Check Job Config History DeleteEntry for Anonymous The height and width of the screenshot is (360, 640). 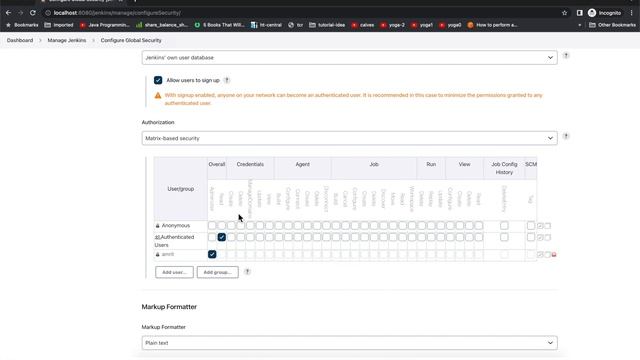pyautogui.click(x=504, y=225)
